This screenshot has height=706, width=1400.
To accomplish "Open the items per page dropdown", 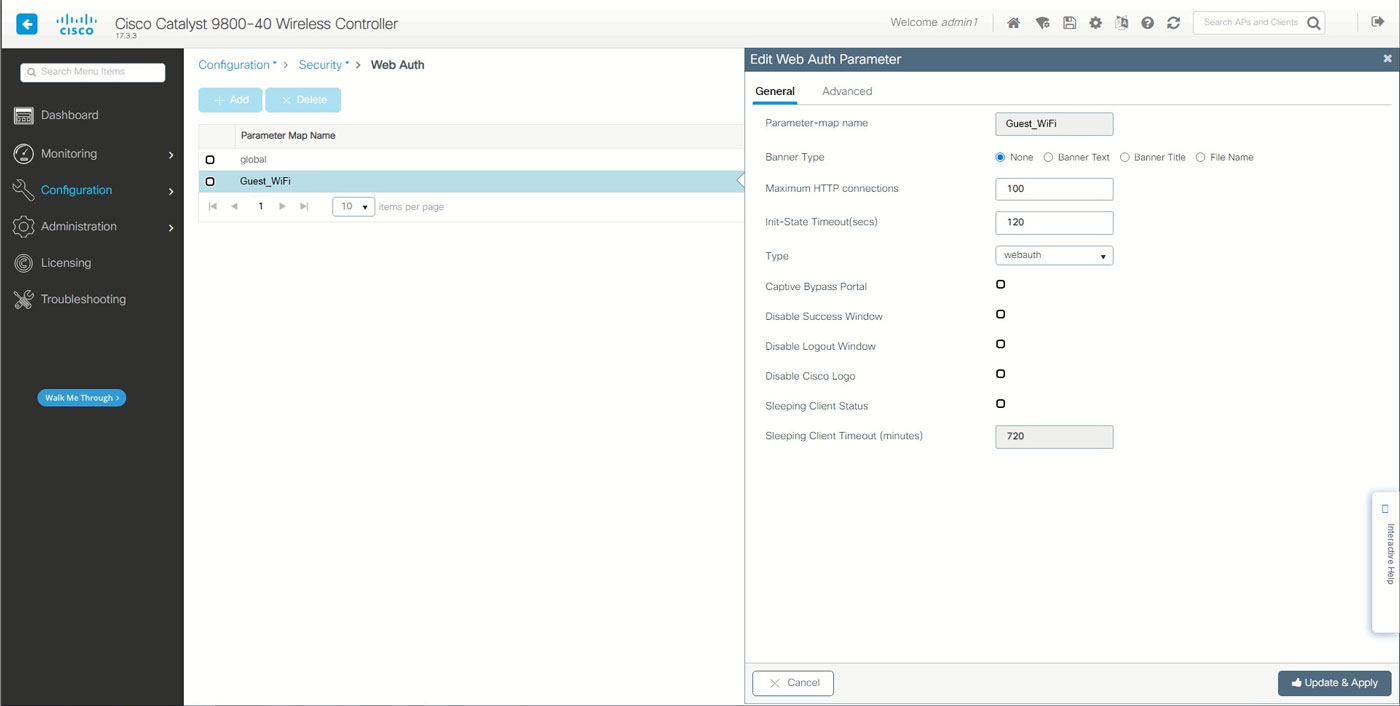I will (x=353, y=207).
